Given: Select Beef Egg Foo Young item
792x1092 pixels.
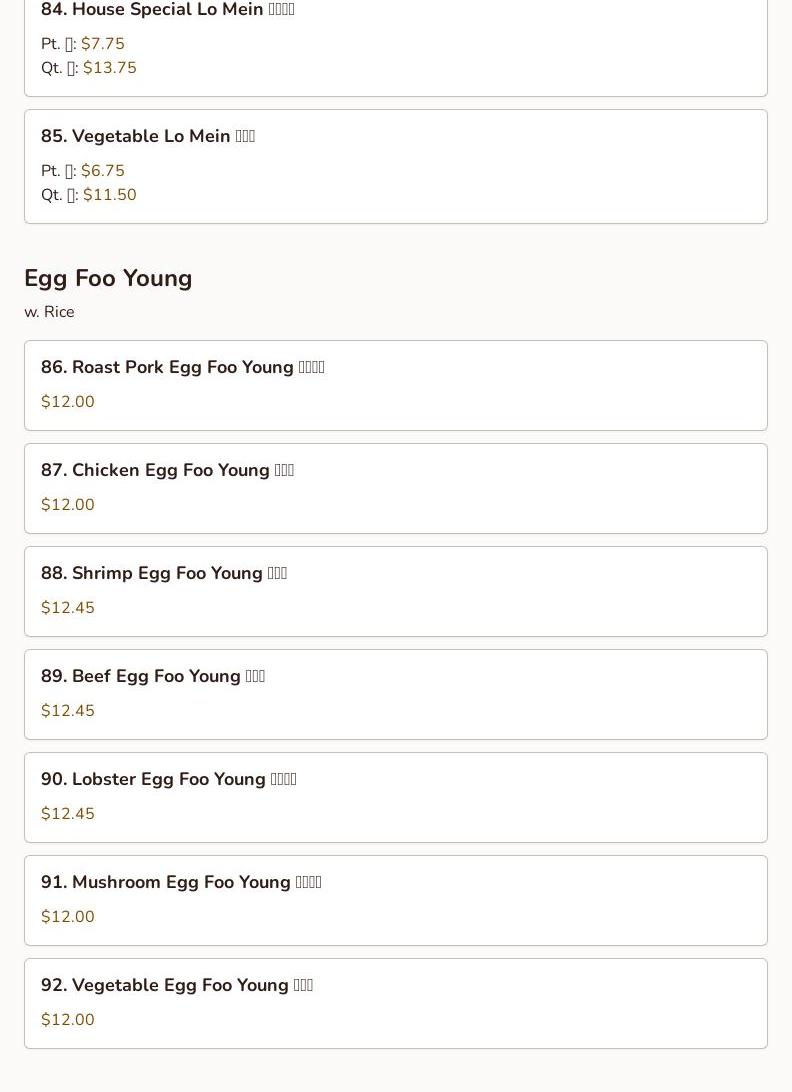Looking at the screenshot, I should [x=153, y=676].
